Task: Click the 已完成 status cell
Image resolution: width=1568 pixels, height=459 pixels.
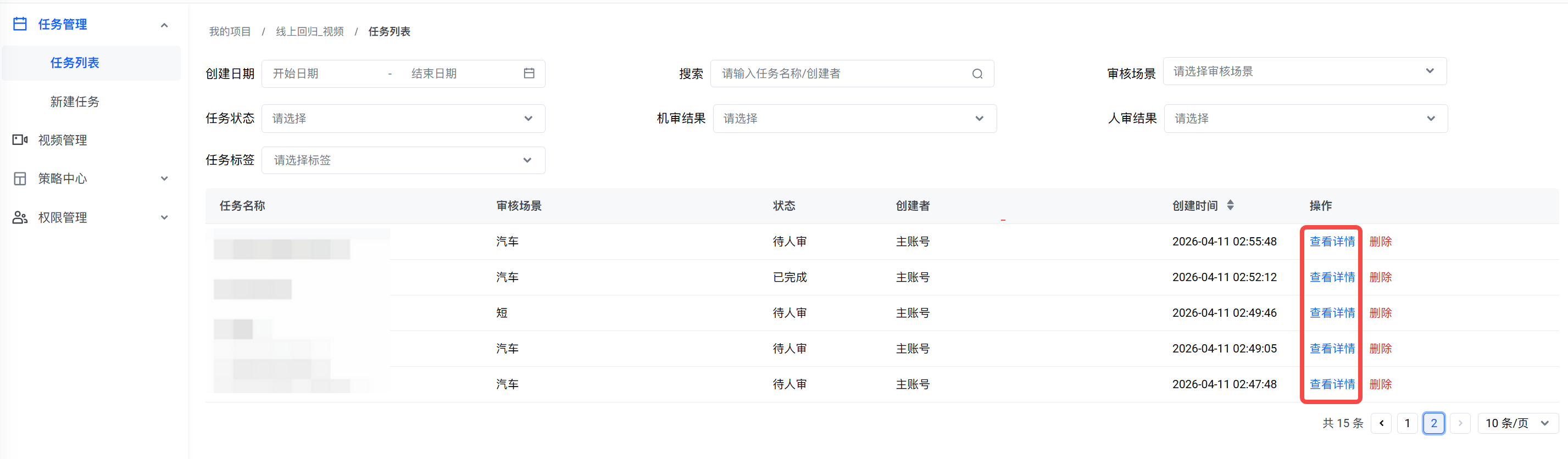Action: point(789,277)
